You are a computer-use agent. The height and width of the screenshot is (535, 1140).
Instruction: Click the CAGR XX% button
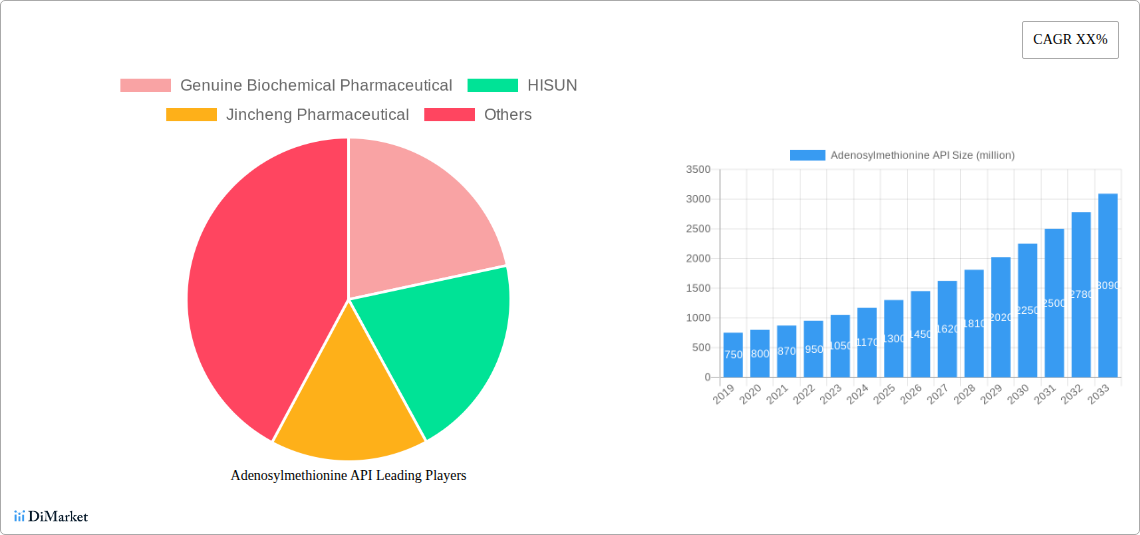point(1069,40)
